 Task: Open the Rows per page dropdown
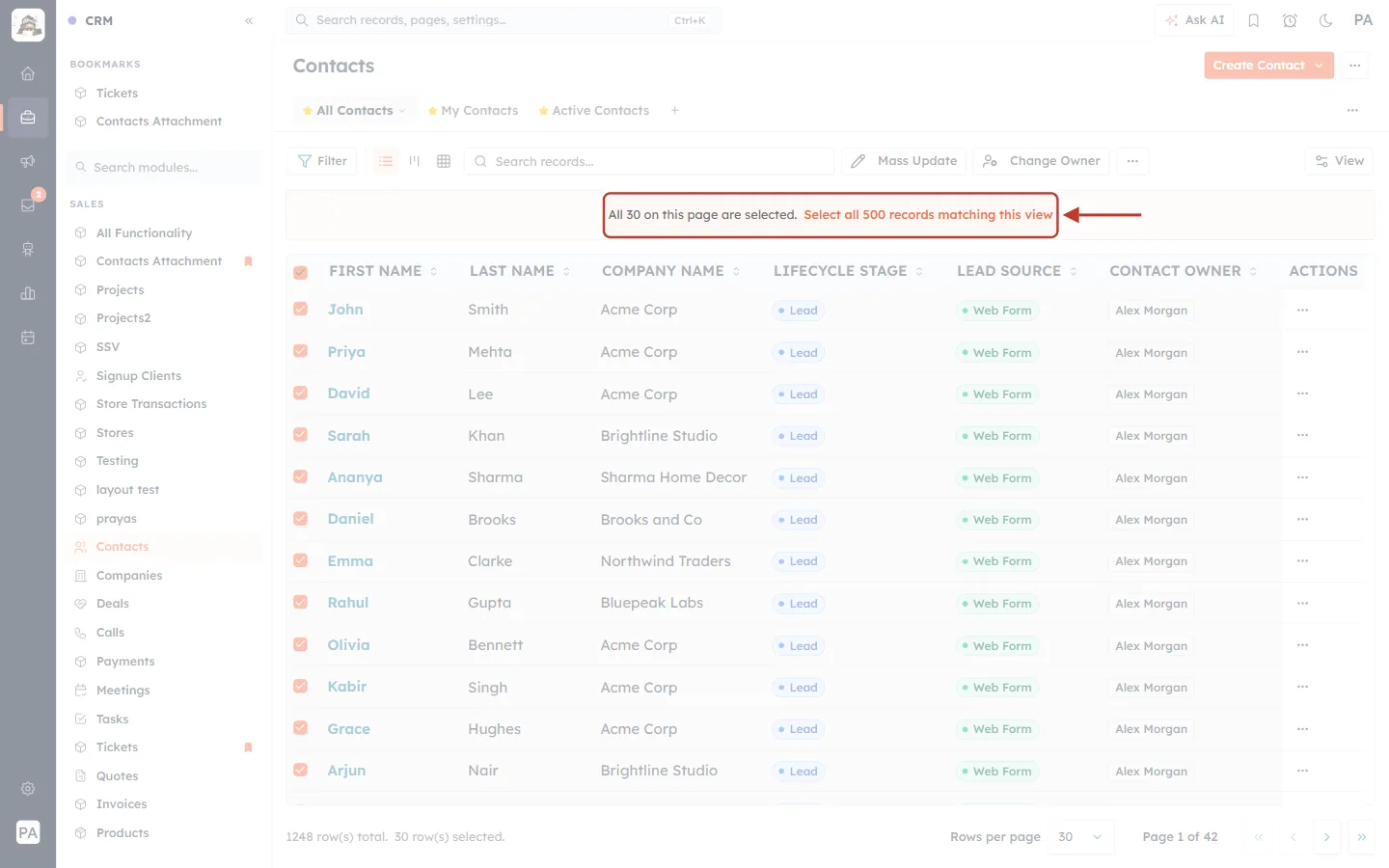1080,837
